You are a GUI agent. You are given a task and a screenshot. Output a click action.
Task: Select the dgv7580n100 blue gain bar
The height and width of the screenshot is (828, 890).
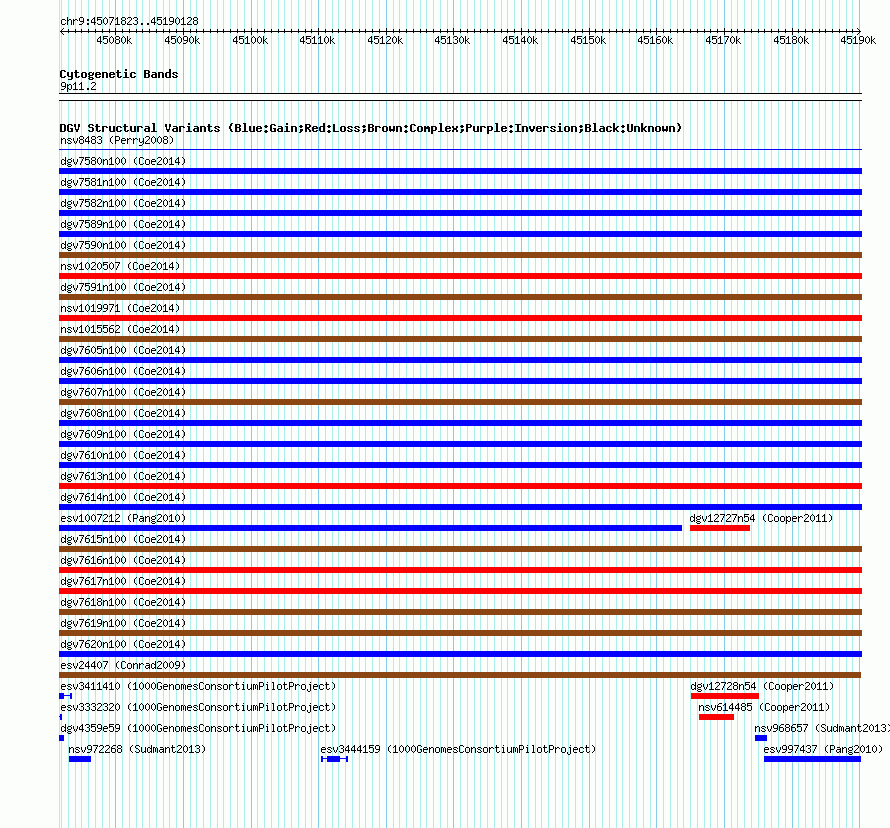tap(460, 171)
